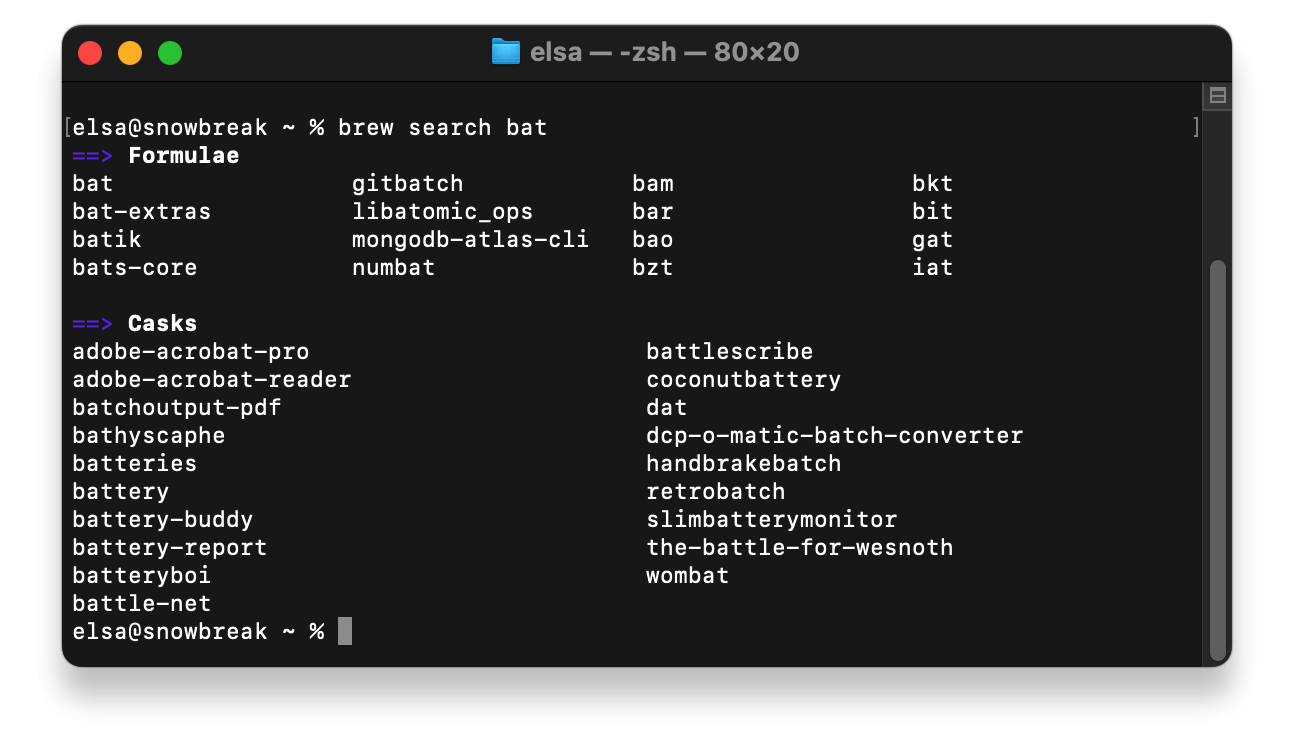Click the "Casks" heading
The image size is (1294, 729).
click(x=163, y=324)
